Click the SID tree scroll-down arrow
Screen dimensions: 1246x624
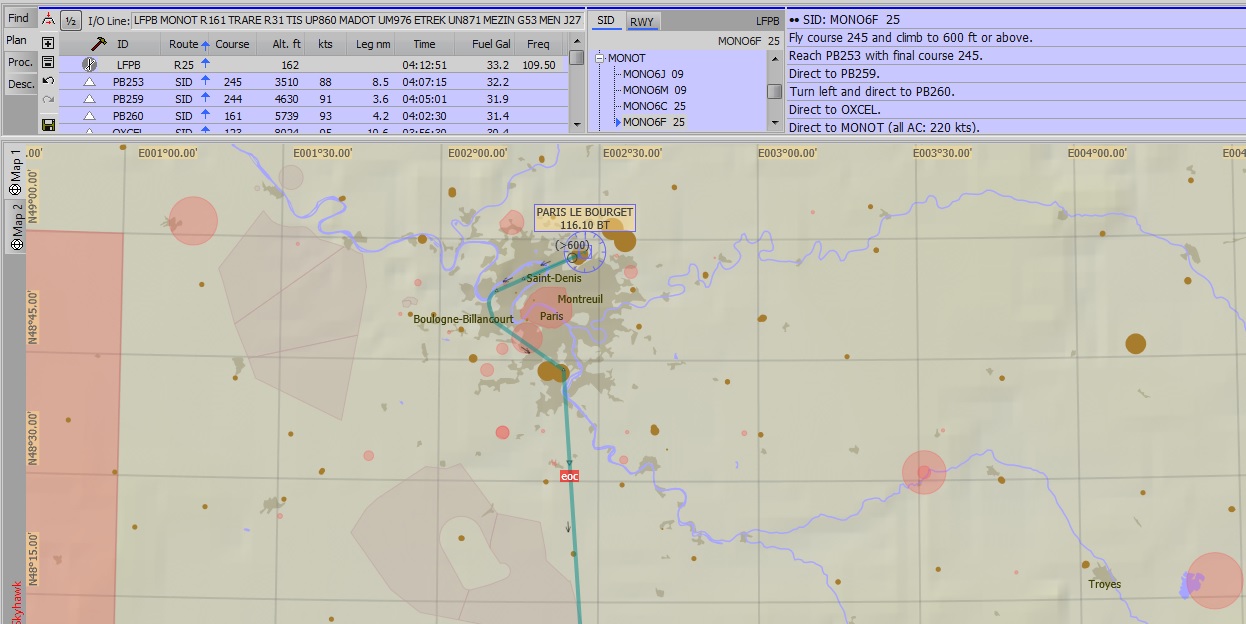click(x=774, y=122)
